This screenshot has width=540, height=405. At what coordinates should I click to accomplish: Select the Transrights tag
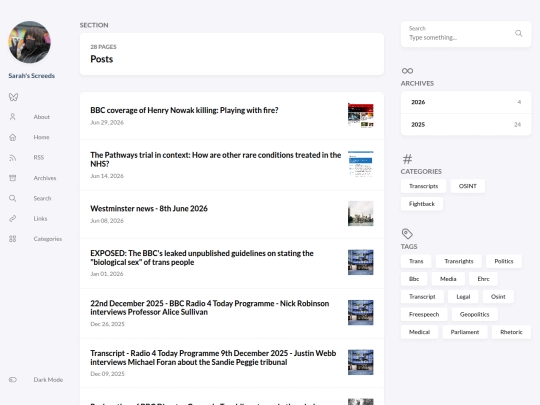pyautogui.click(x=459, y=261)
